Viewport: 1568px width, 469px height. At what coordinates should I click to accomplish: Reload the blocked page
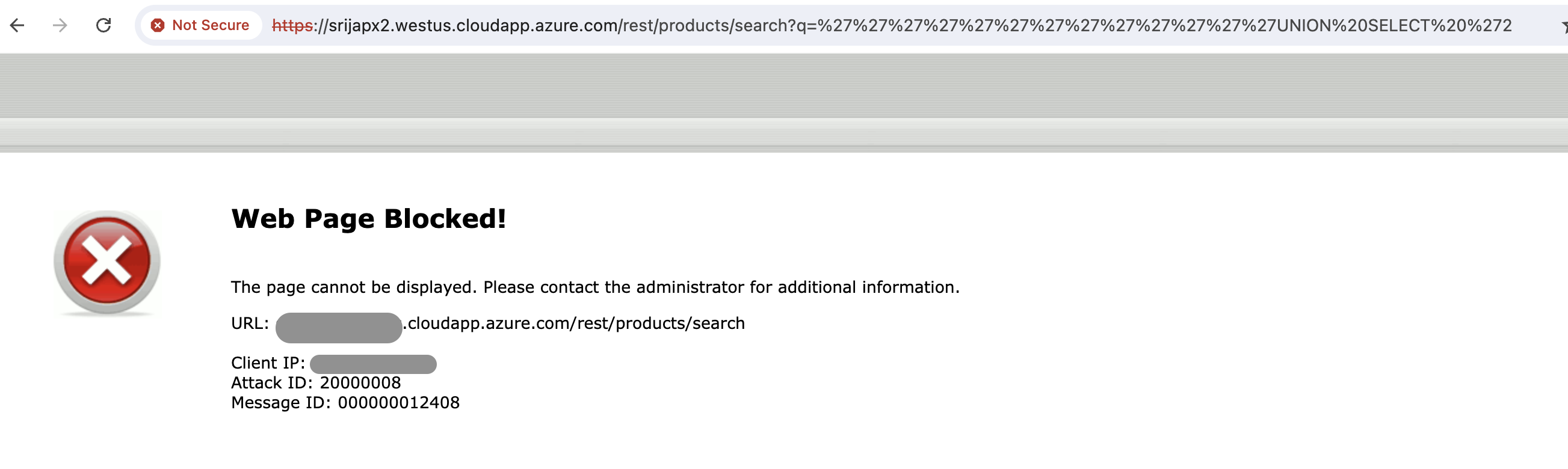[103, 25]
